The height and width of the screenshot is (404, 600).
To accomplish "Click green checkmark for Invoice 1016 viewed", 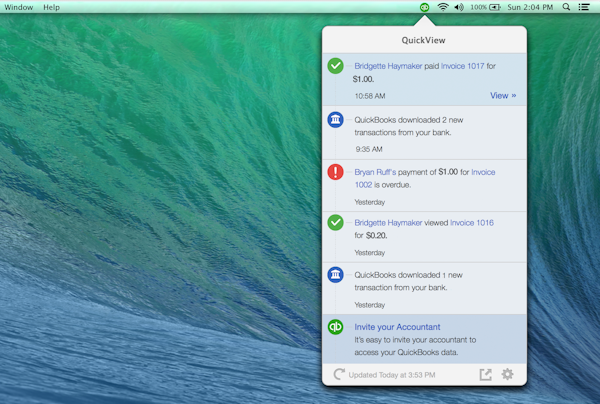I will pyautogui.click(x=335, y=222).
